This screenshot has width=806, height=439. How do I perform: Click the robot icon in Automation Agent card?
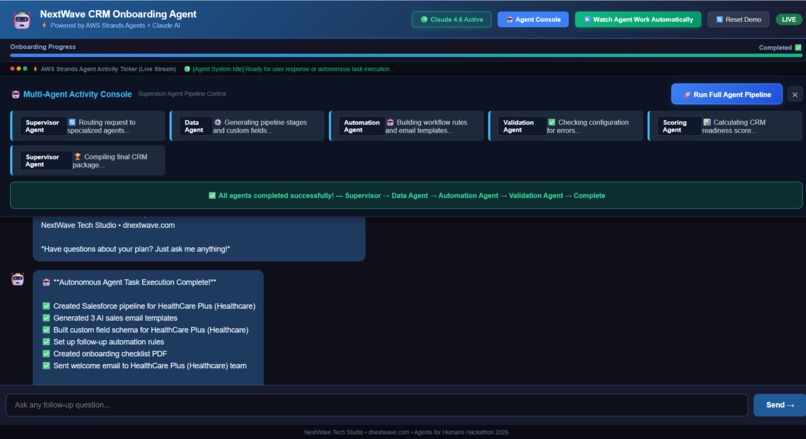(x=390, y=122)
